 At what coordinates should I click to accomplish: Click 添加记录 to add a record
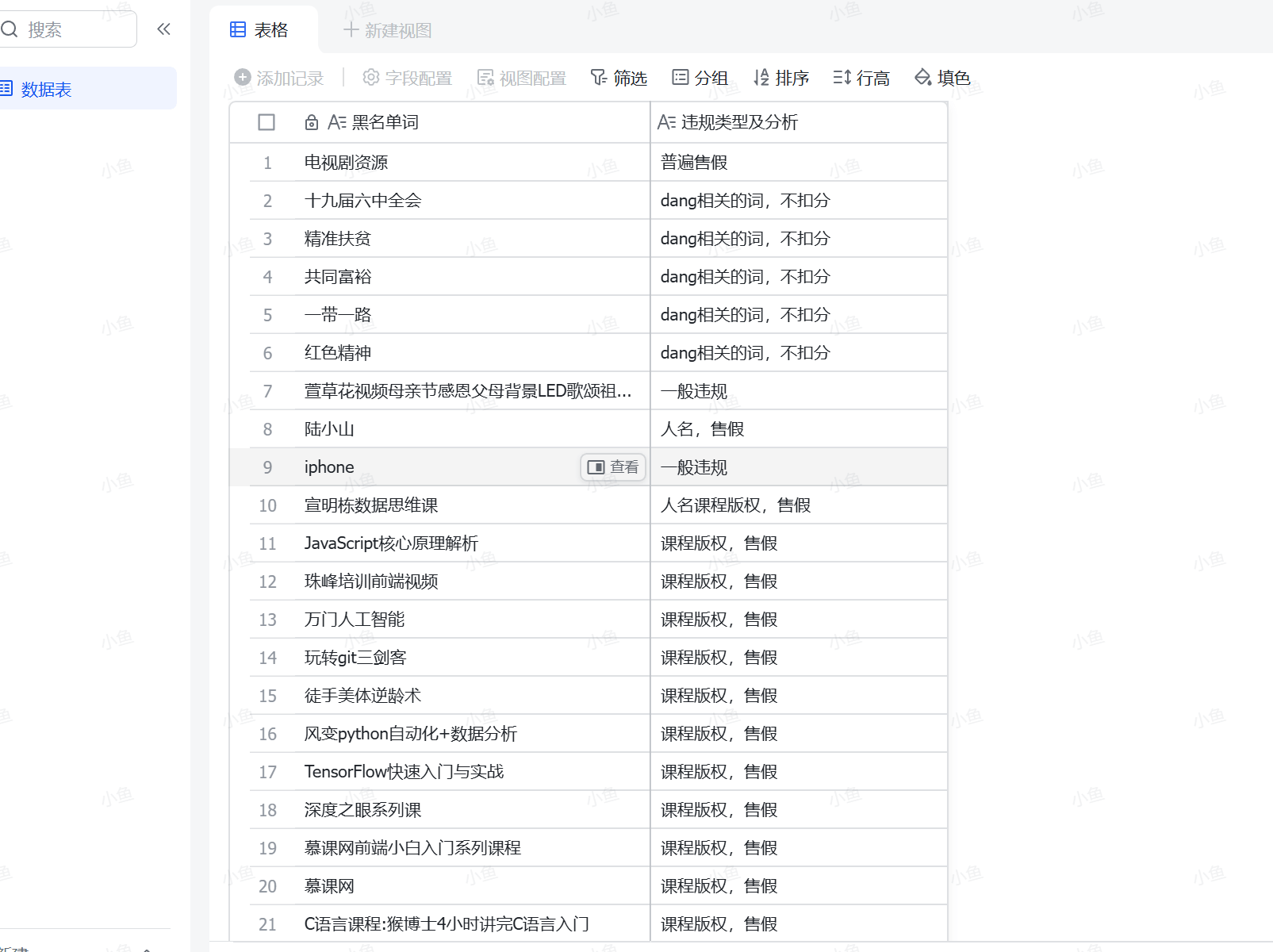[278, 77]
